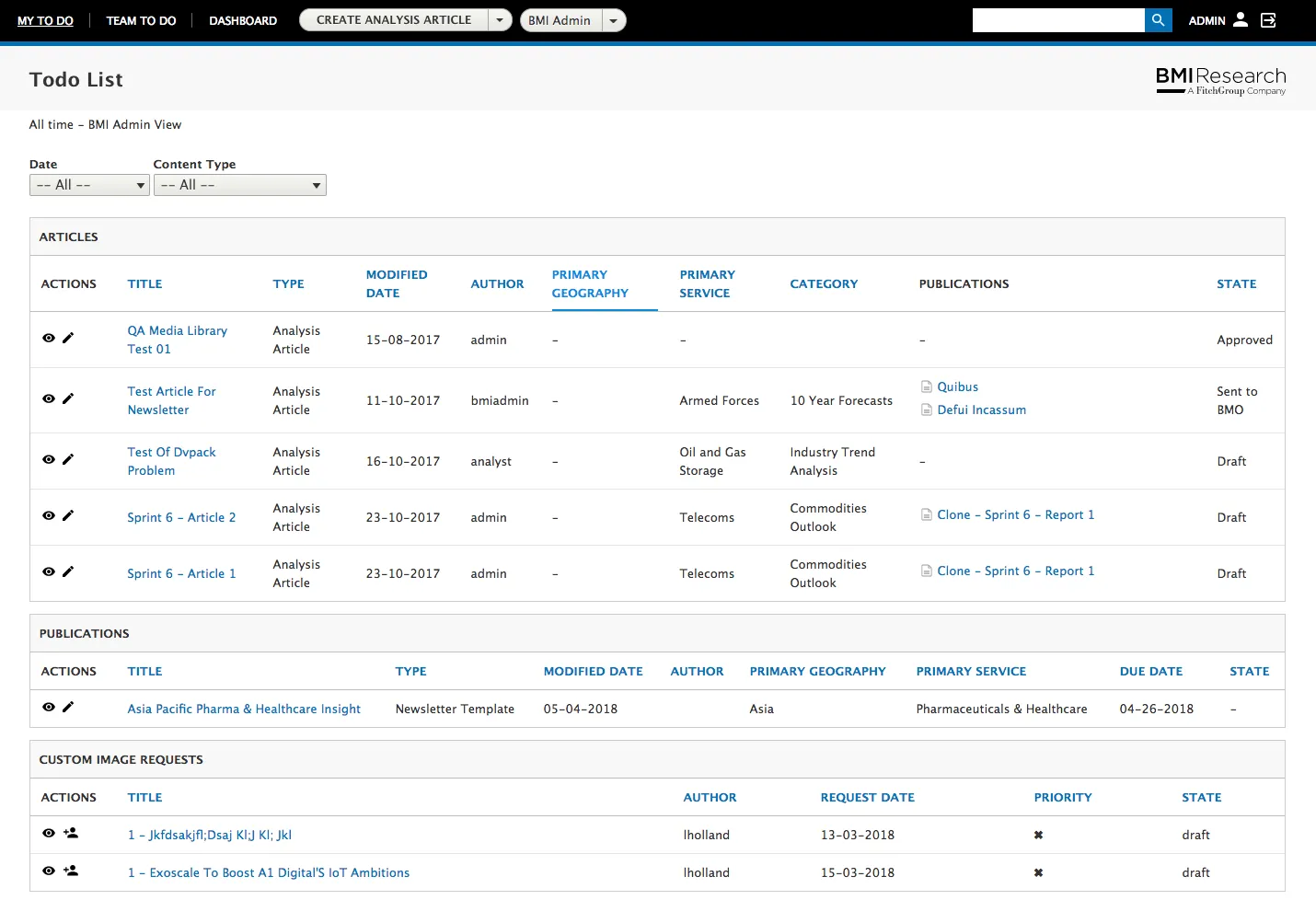Click the BMI Research logo
The width and height of the screenshot is (1316, 923).
coord(1220,81)
